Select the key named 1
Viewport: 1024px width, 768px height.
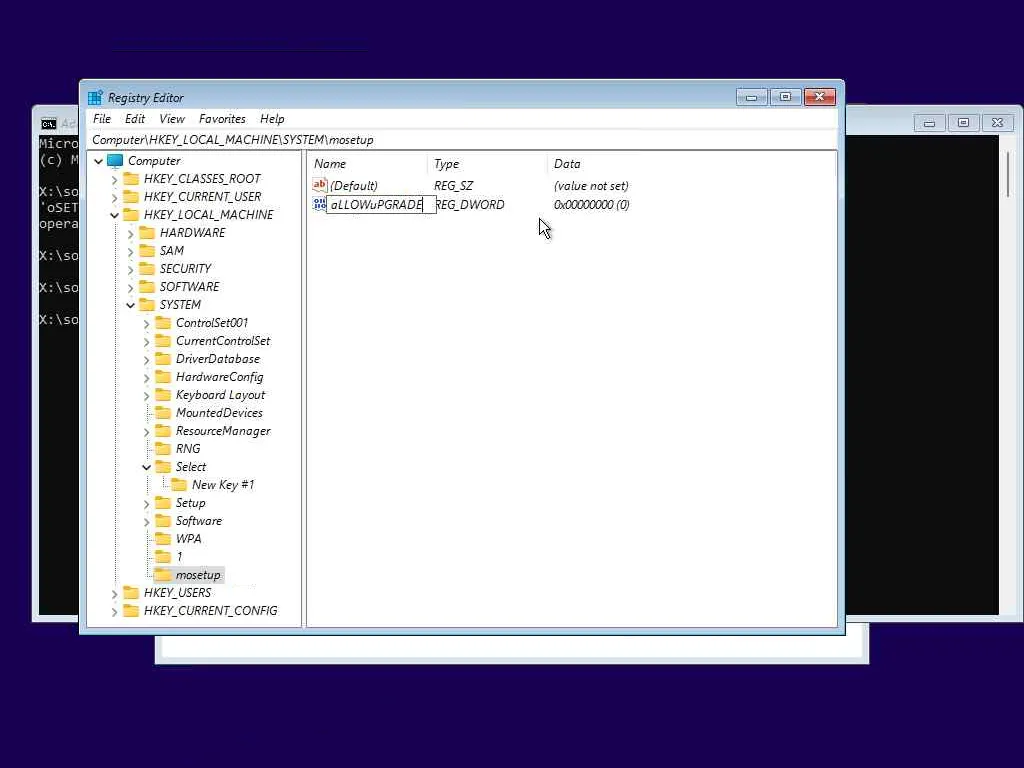pyautogui.click(x=179, y=557)
